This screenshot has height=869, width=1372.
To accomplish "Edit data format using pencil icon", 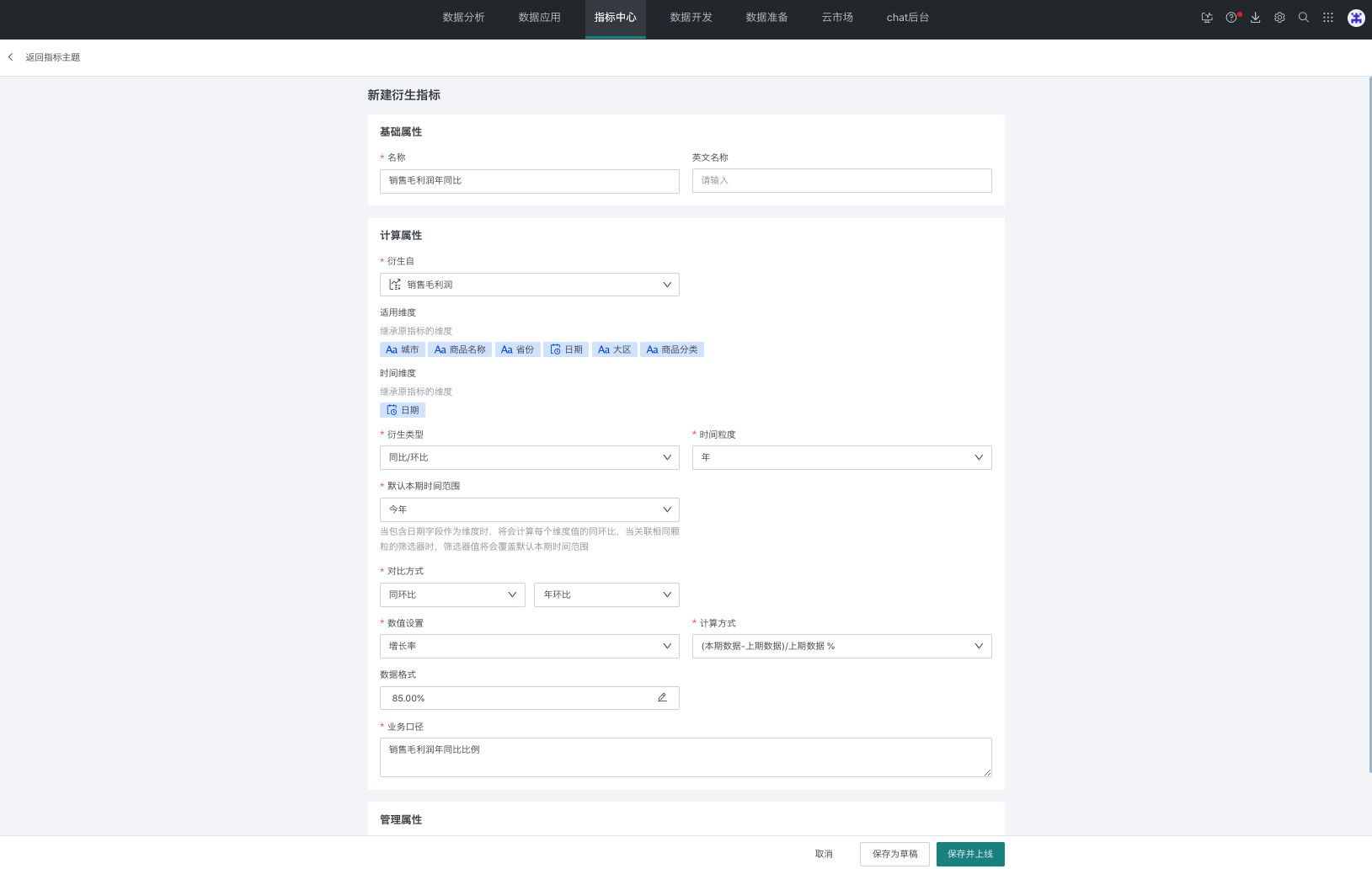I will pos(662,698).
